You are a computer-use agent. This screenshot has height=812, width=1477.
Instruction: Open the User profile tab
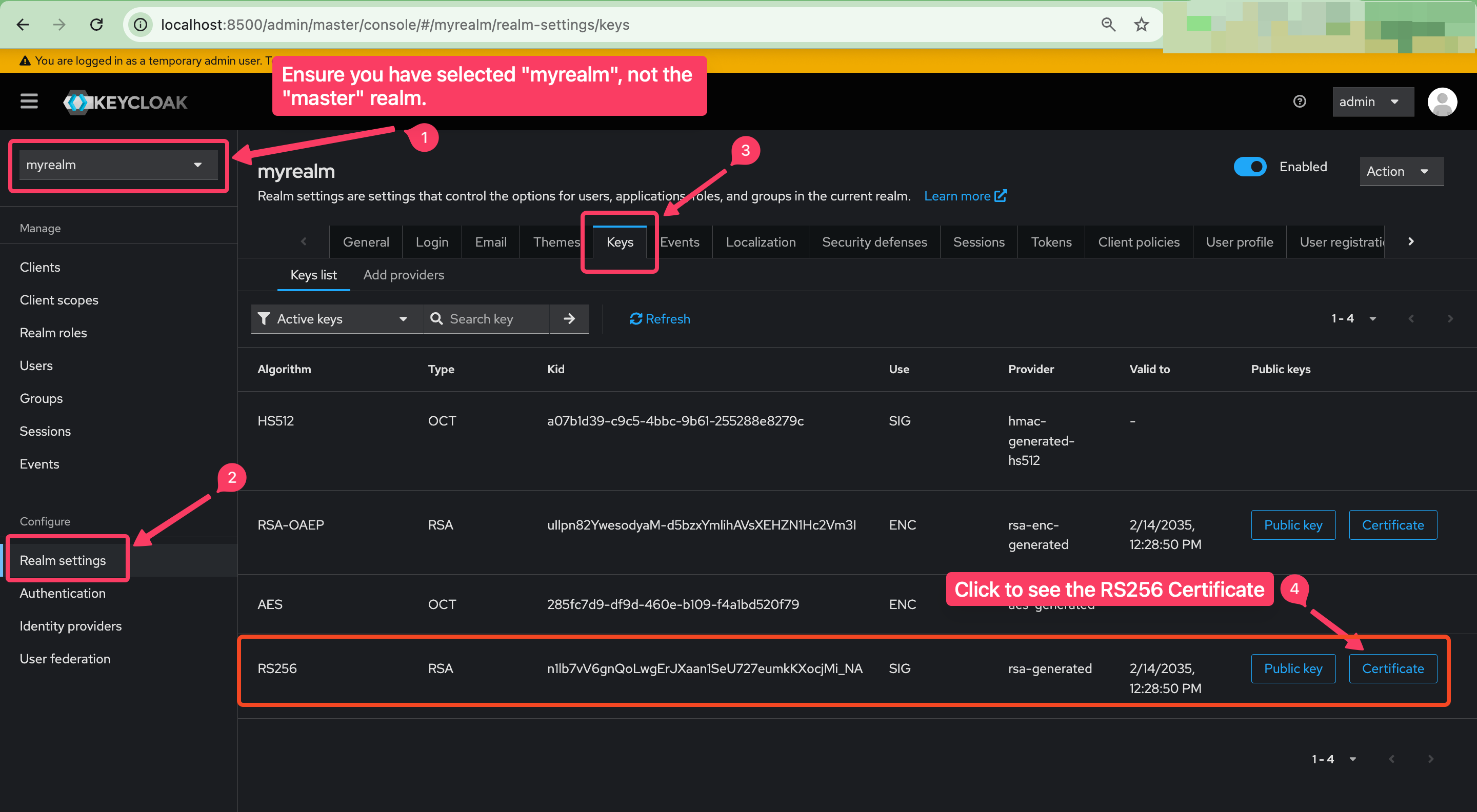point(1239,242)
